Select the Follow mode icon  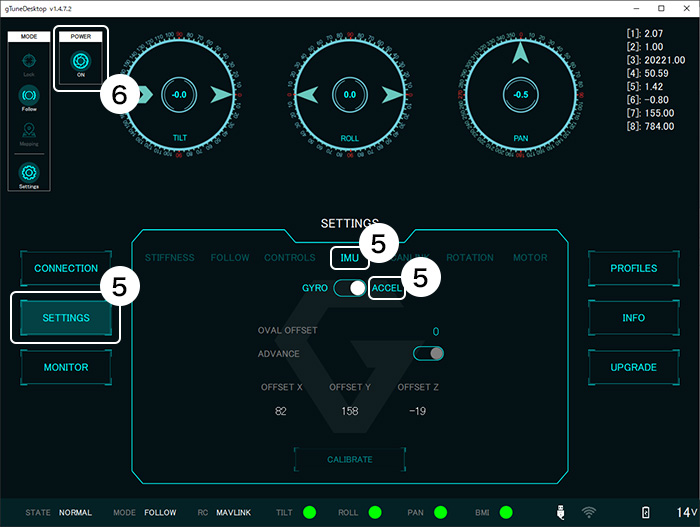point(29,96)
